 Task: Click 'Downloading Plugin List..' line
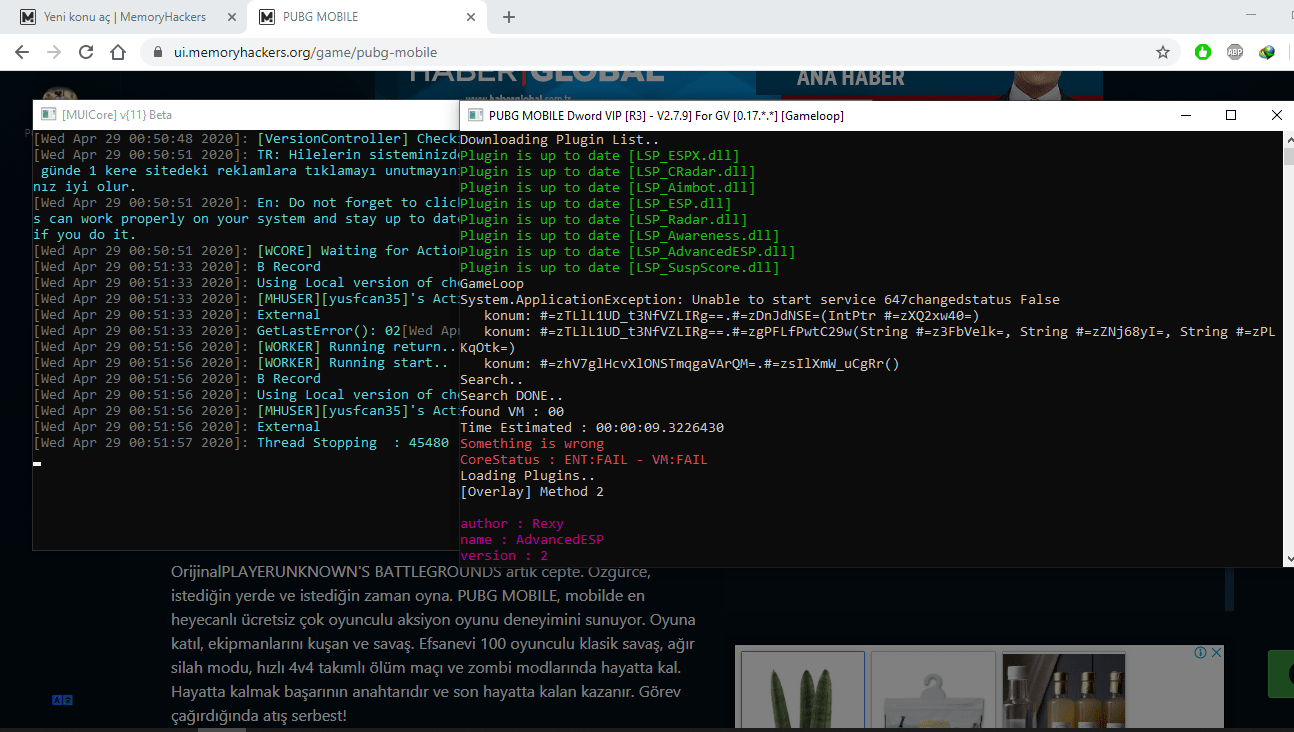(x=560, y=139)
